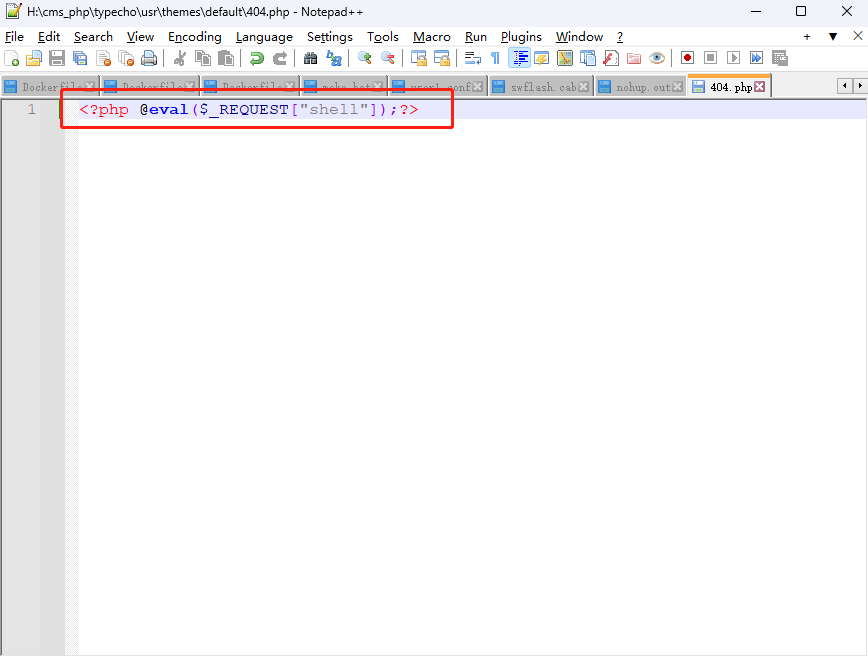Open the Edit menu
Image resolution: width=868 pixels, height=657 pixels.
click(x=49, y=37)
